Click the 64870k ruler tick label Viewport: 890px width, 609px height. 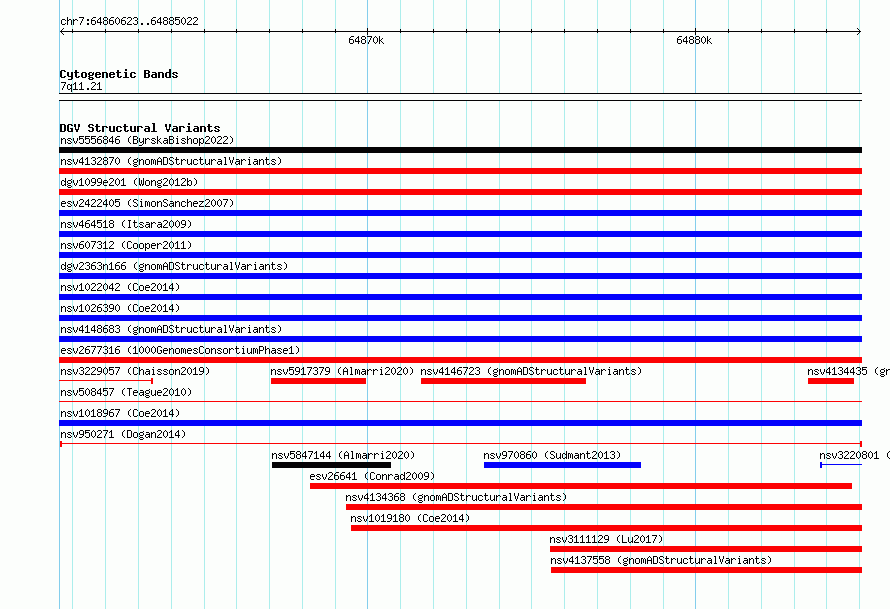[x=366, y=40]
